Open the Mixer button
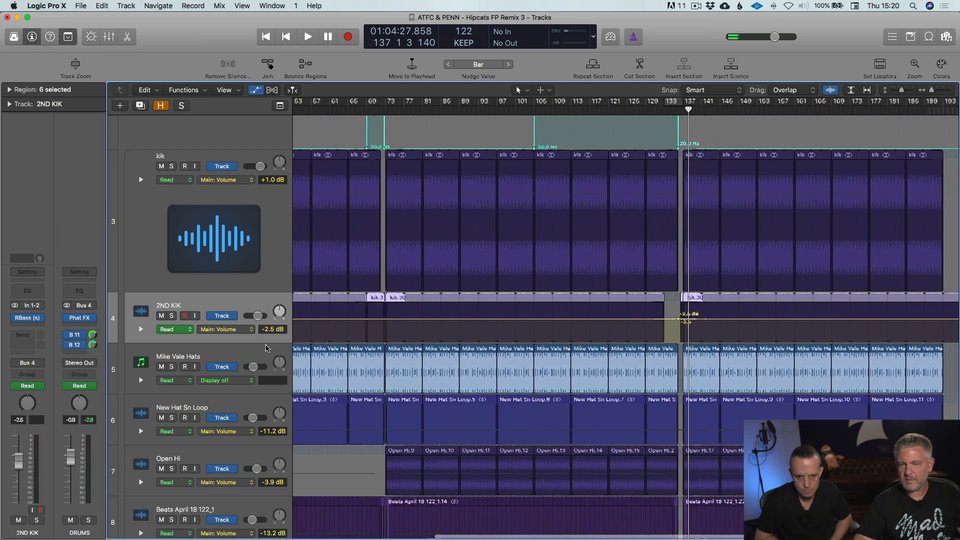This screenshot has height=540, width=960. coord(109,37)
